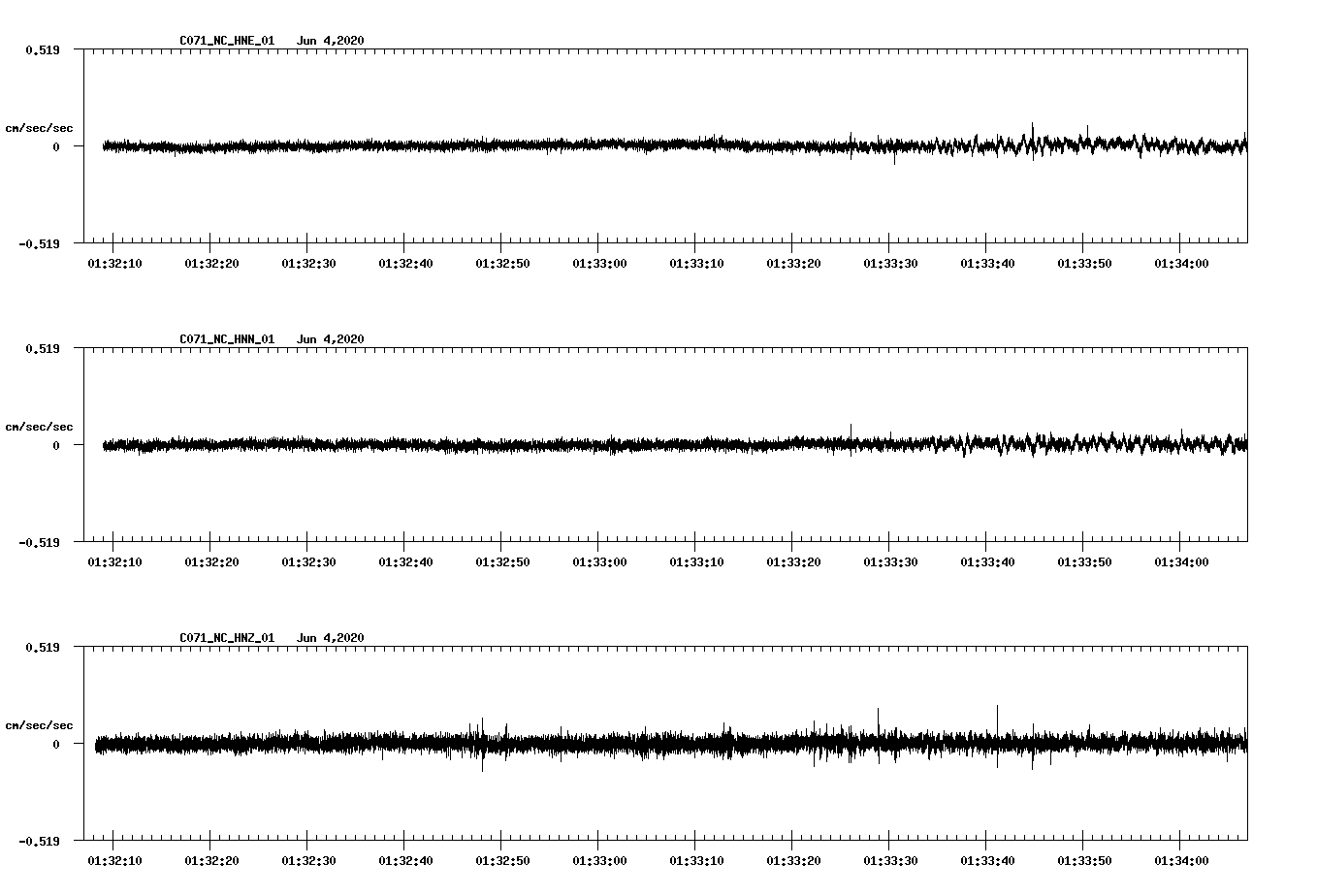Click the C071_NC_HNZ_01 plot title
This screenshot has width=1317, height=896.
pos(227,638)
